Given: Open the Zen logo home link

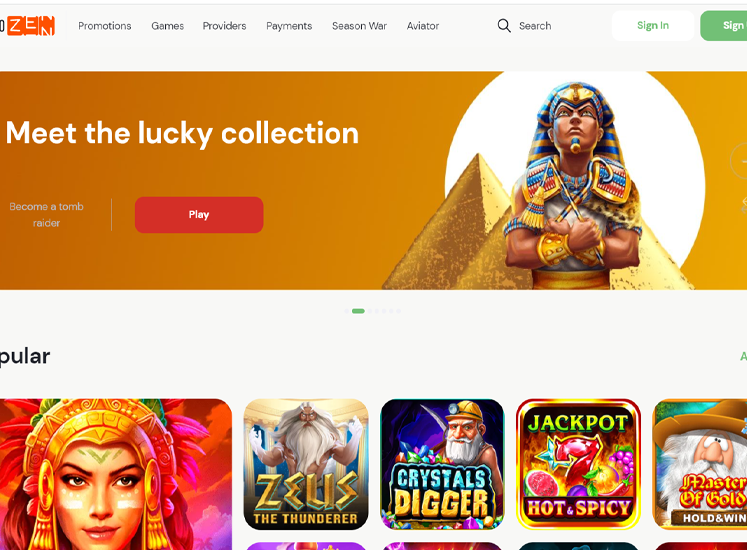Looking at the screenshot, I should [28, 26].
